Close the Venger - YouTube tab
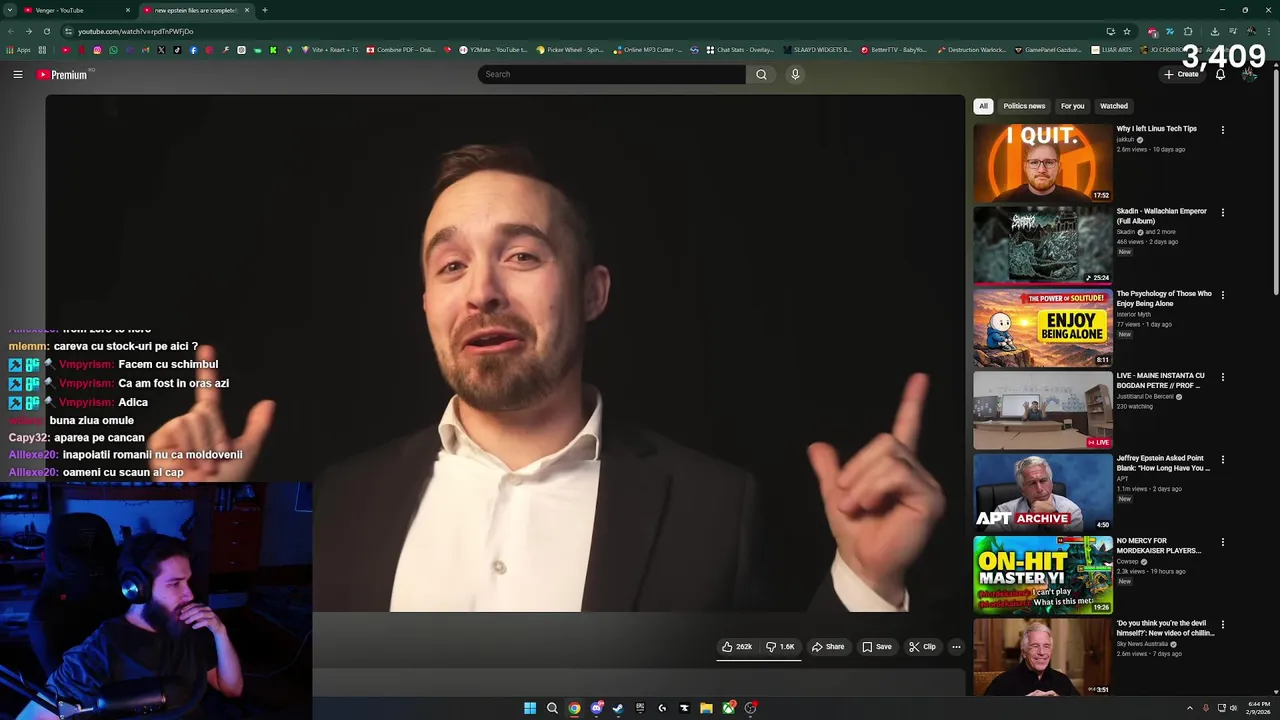The width and height of the screenshot is (1280, 720). coord(127,10)
